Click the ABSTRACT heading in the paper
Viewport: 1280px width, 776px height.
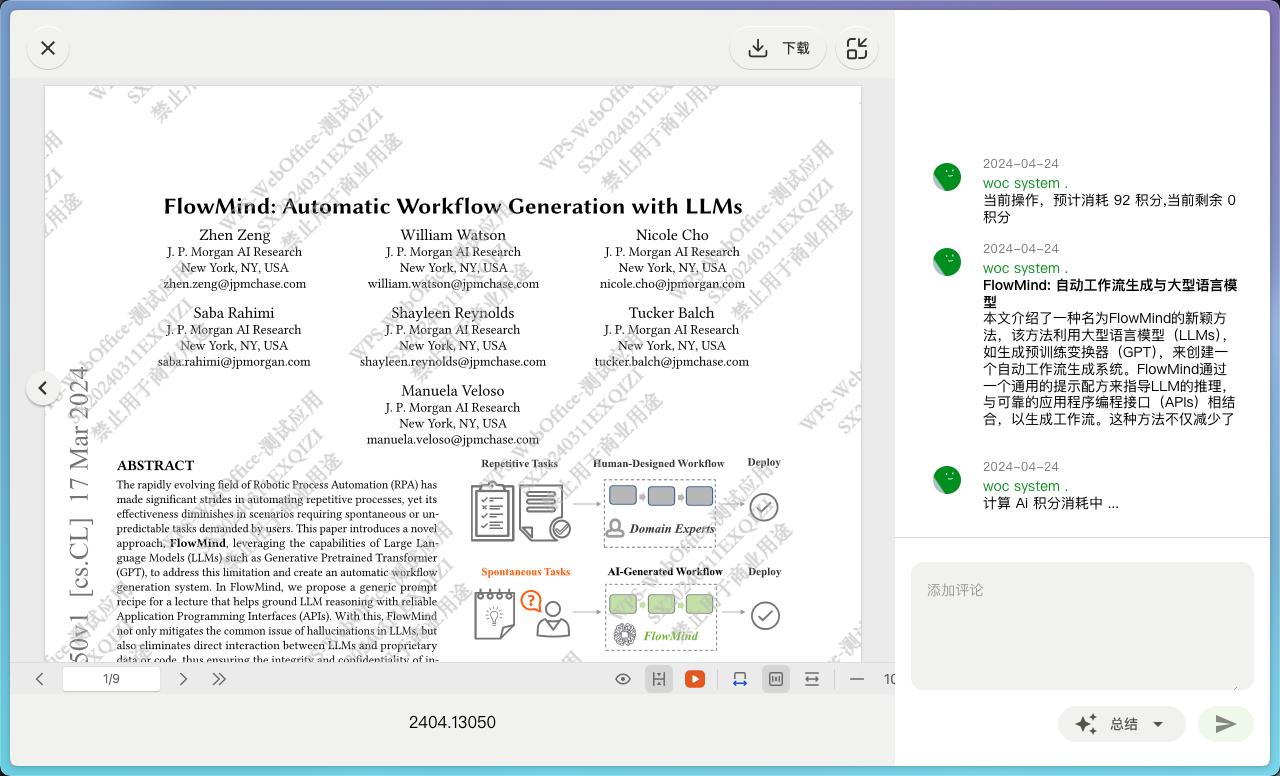click(x=155, y=465)
